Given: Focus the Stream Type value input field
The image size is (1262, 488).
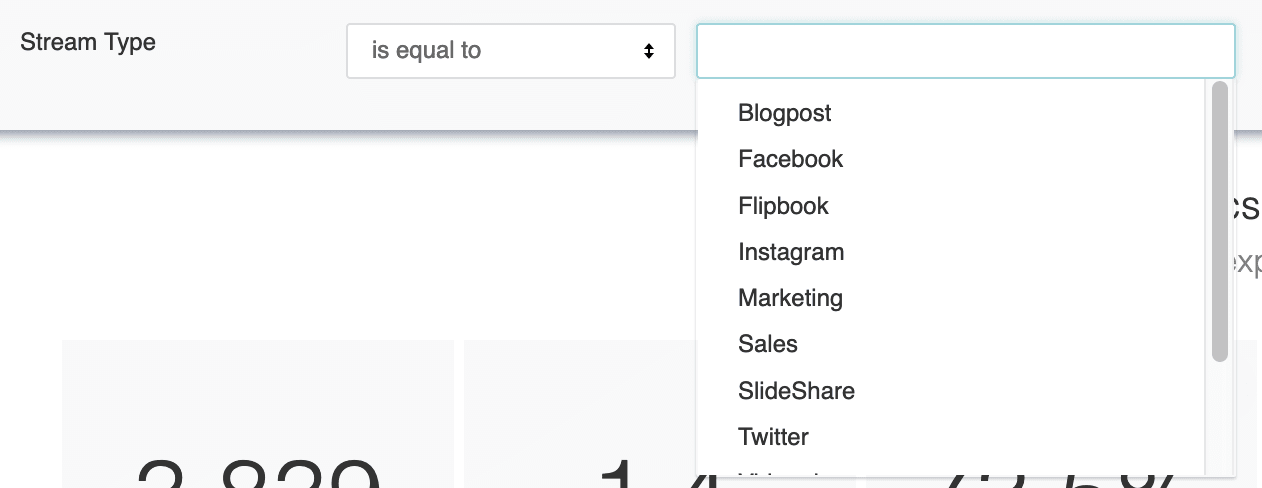Looking at the screenshot, I should pos(966,51).
